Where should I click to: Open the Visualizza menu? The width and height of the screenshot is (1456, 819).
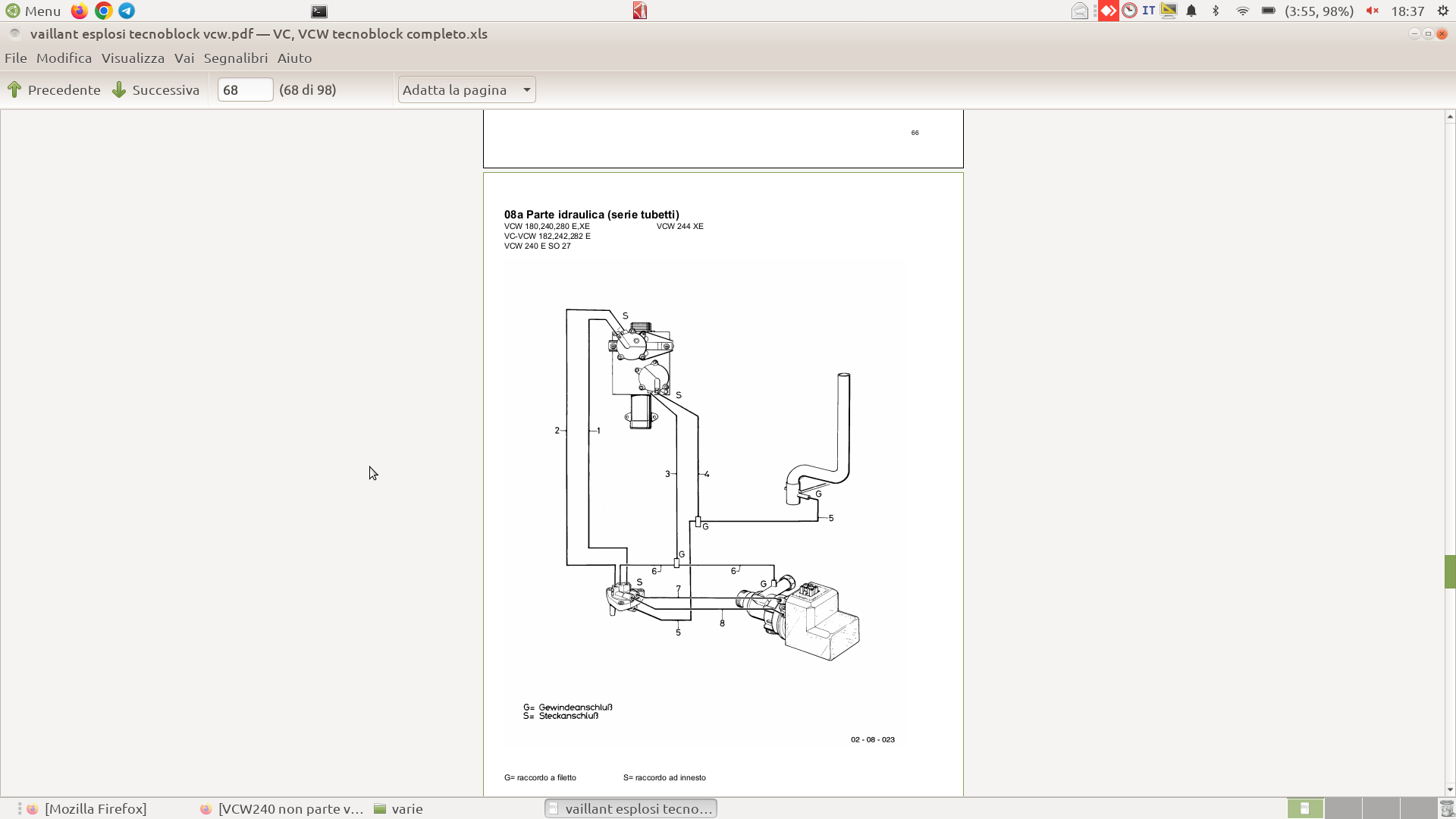[x=133, y=58]
